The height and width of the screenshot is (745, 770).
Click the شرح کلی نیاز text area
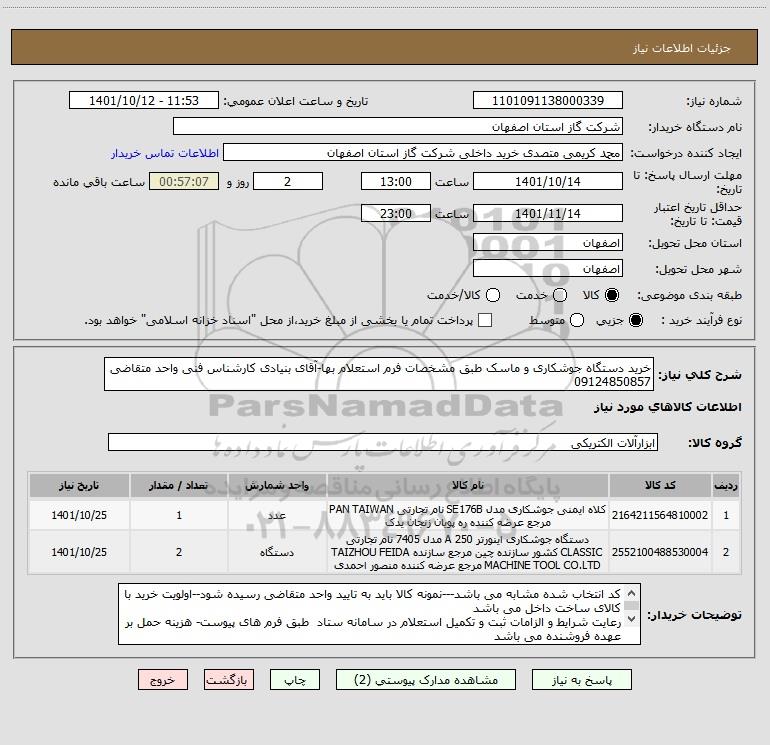click(379, 374)
